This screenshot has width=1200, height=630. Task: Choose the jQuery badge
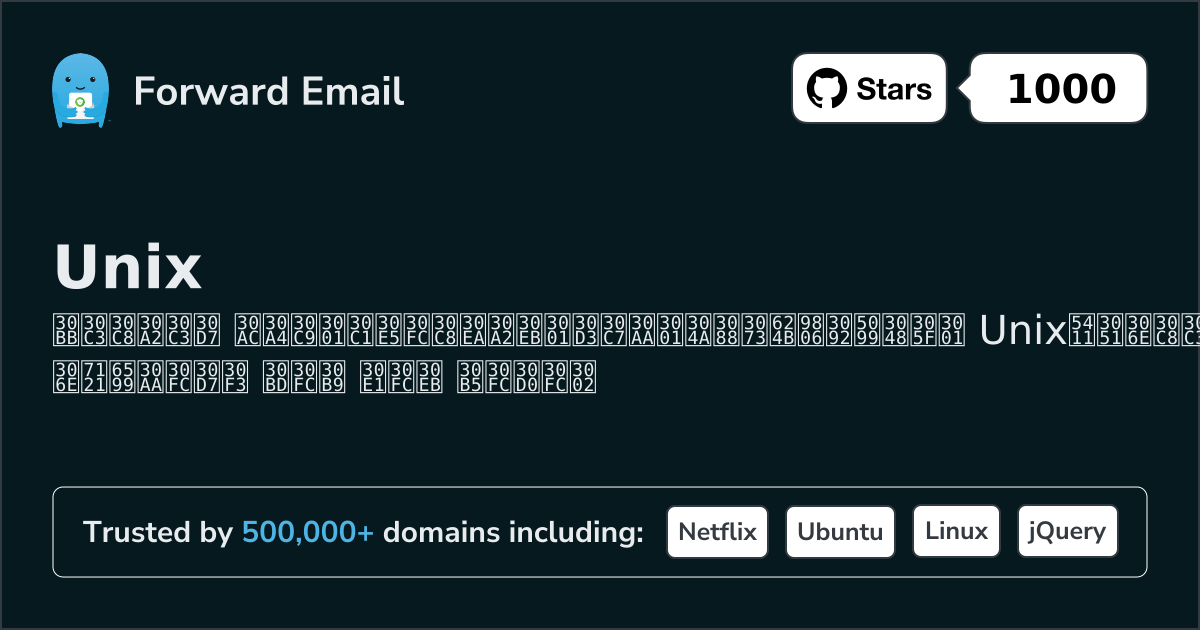1067,531
